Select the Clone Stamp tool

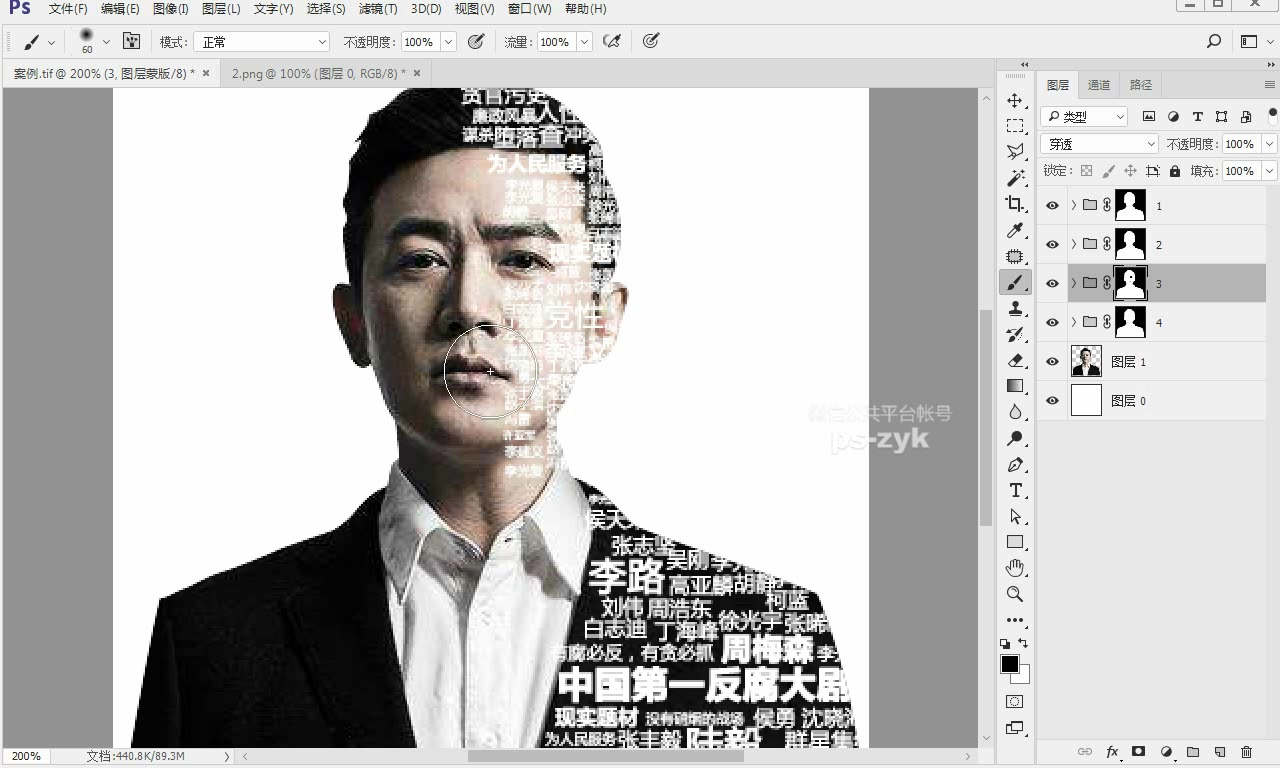(1015, 308)
